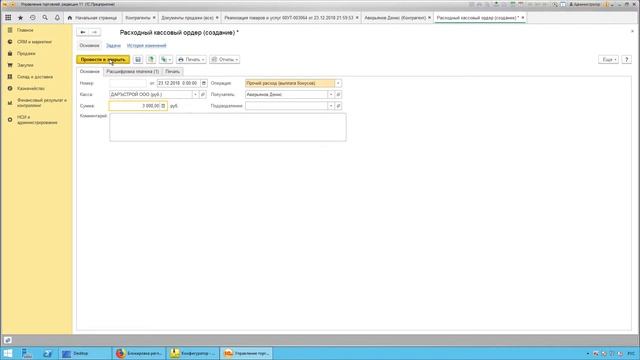Expand the Касса dropdown arrow

(195, 95)
